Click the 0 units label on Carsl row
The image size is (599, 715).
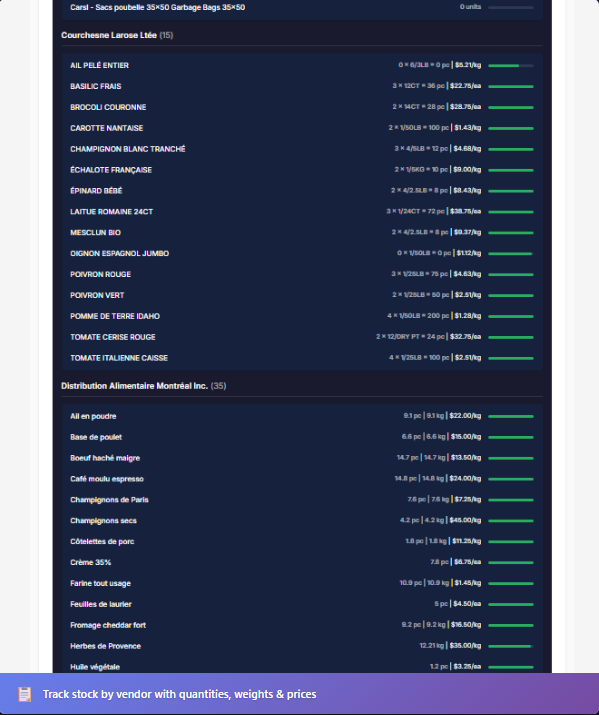pyautogui.click(x=470, y=7)
